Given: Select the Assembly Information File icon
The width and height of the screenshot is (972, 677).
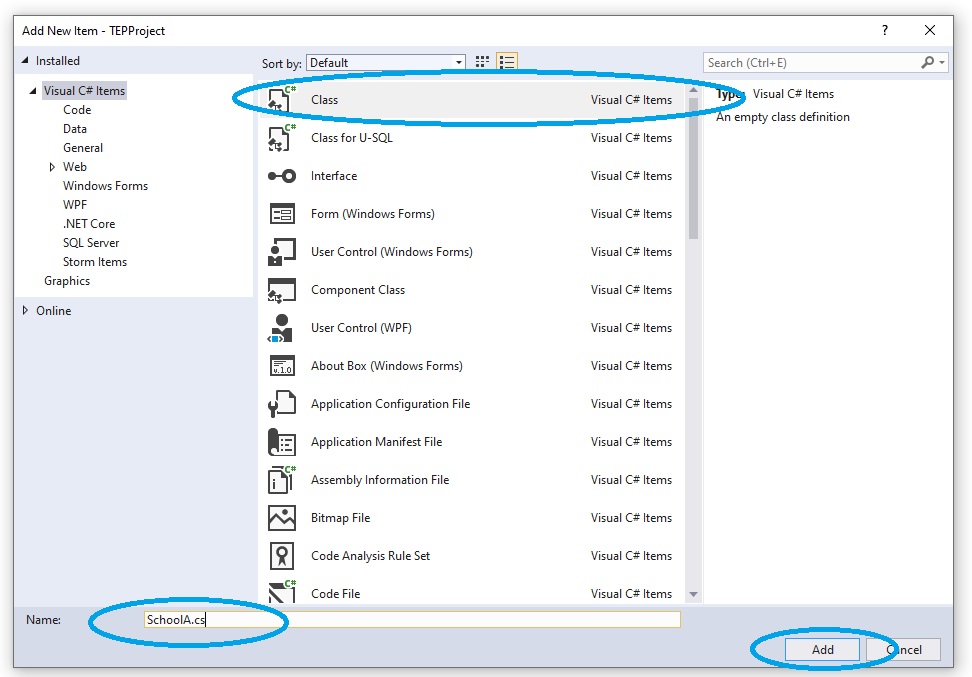Looking at the screenshot, I should [281, 479].
